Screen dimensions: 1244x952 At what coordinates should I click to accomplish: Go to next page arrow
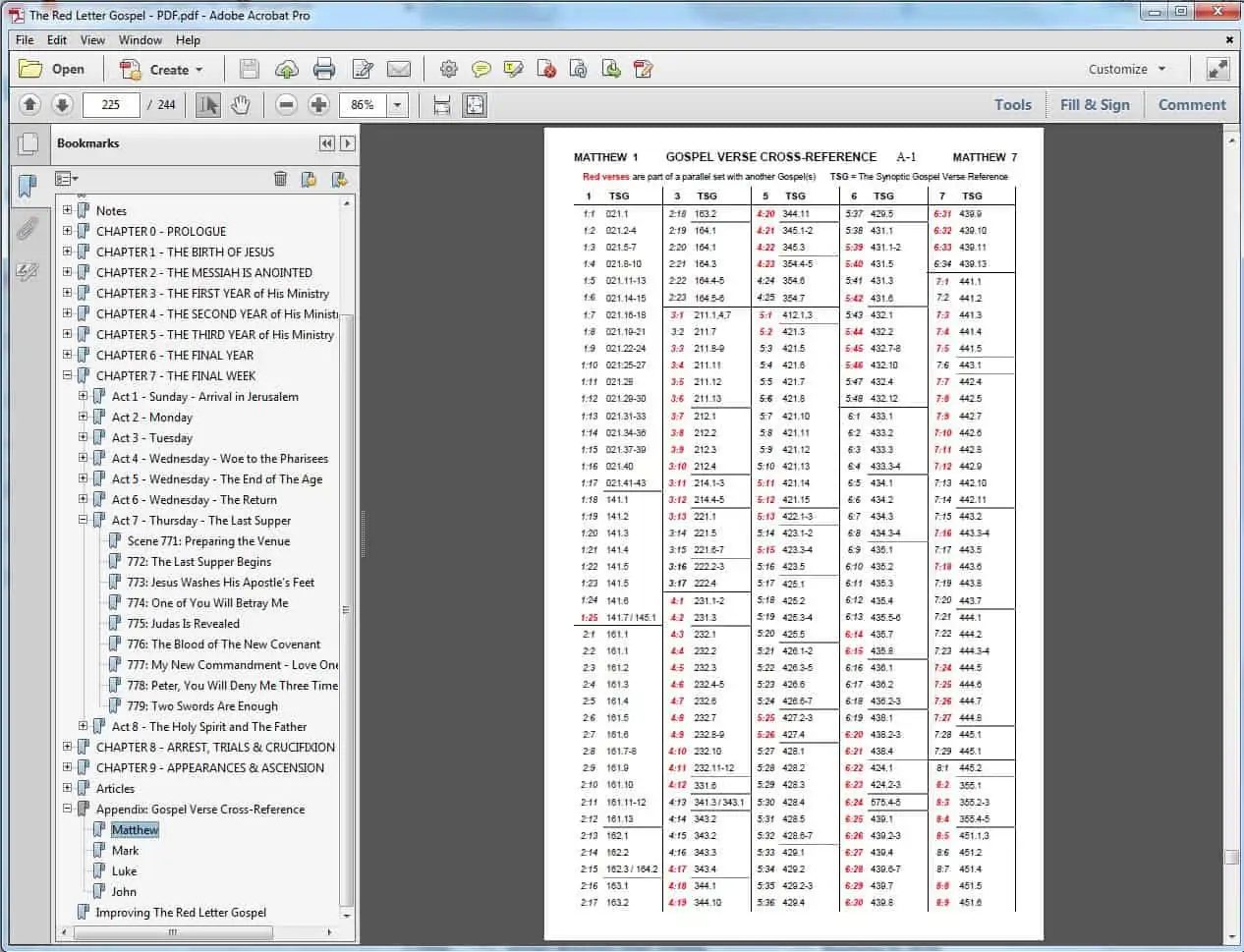pyautogui.click(x=61, y=104)
